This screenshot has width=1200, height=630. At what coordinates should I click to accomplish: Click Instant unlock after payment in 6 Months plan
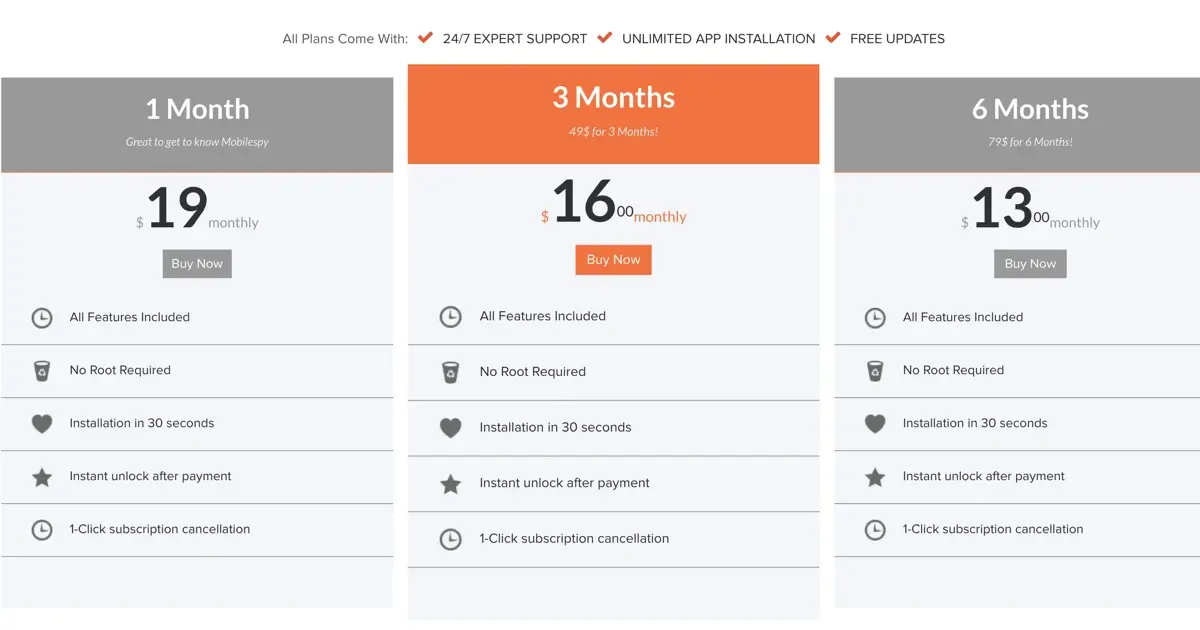pyautogui.click(x=984, y=476)
